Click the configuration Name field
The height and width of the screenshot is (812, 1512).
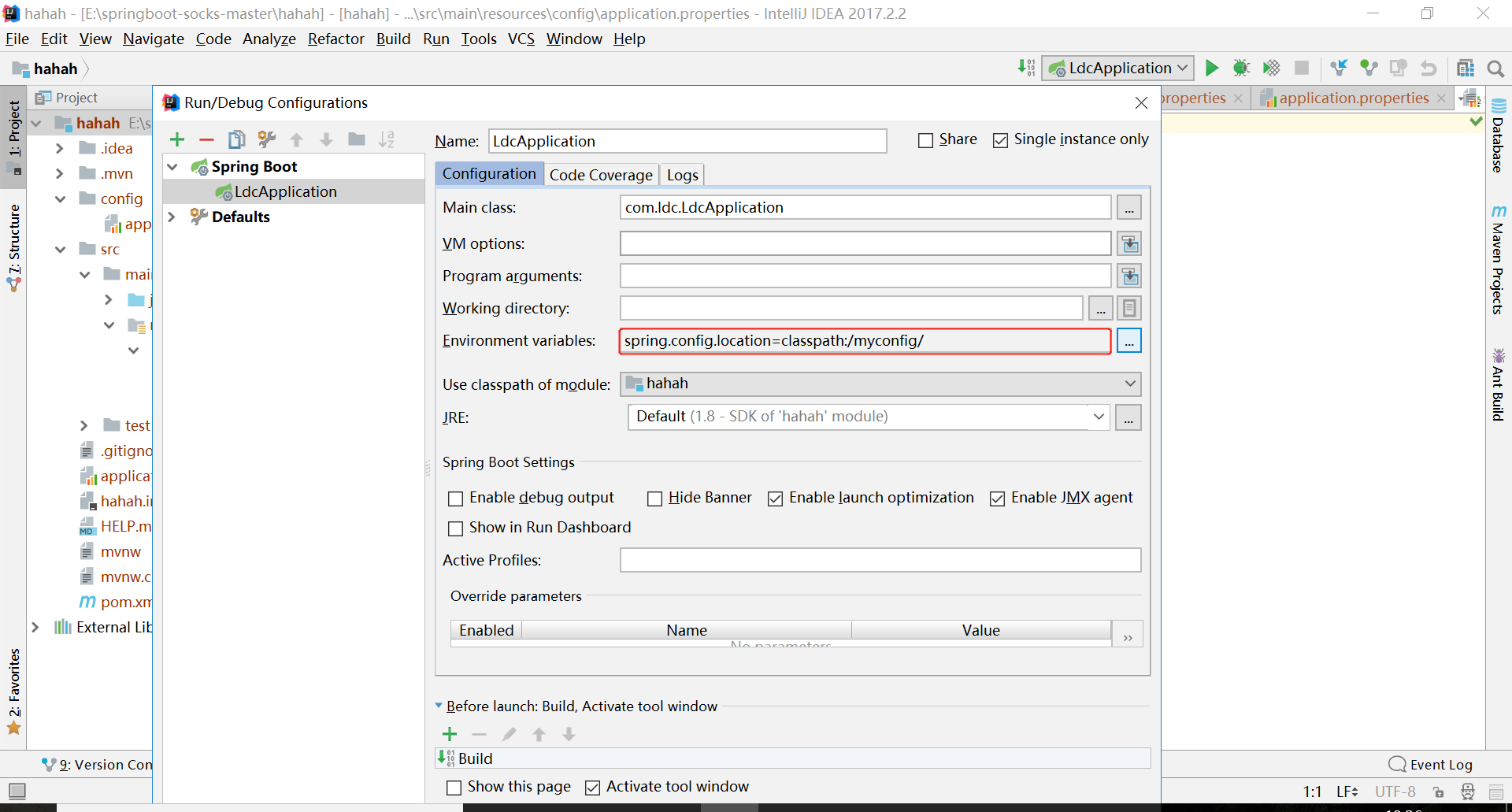(687, 141)
